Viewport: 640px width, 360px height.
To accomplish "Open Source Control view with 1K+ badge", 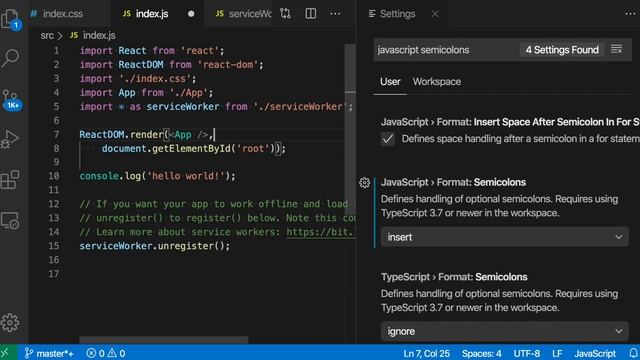I will (x=11, y=99).
